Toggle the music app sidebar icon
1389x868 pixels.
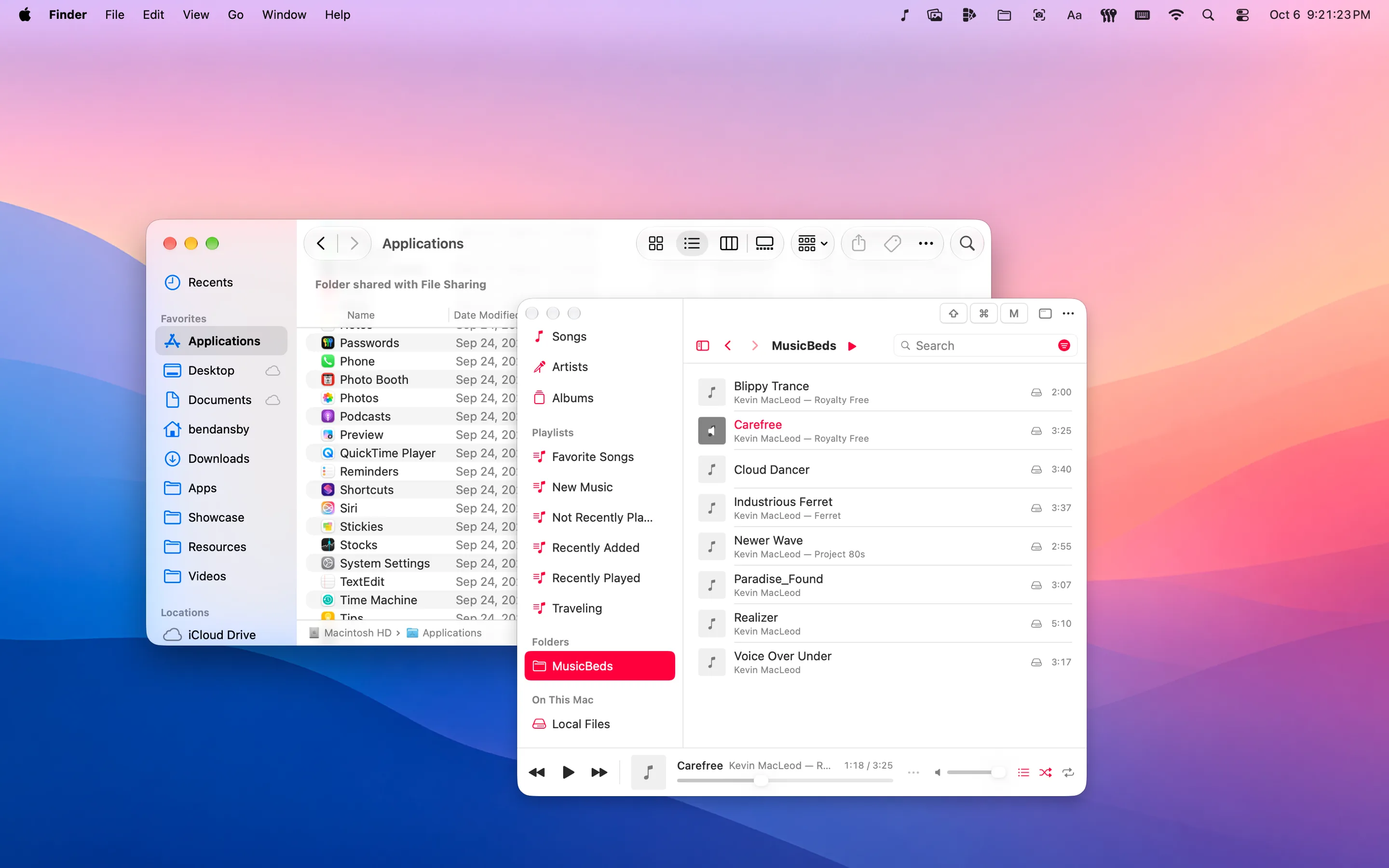click(703, 346)
